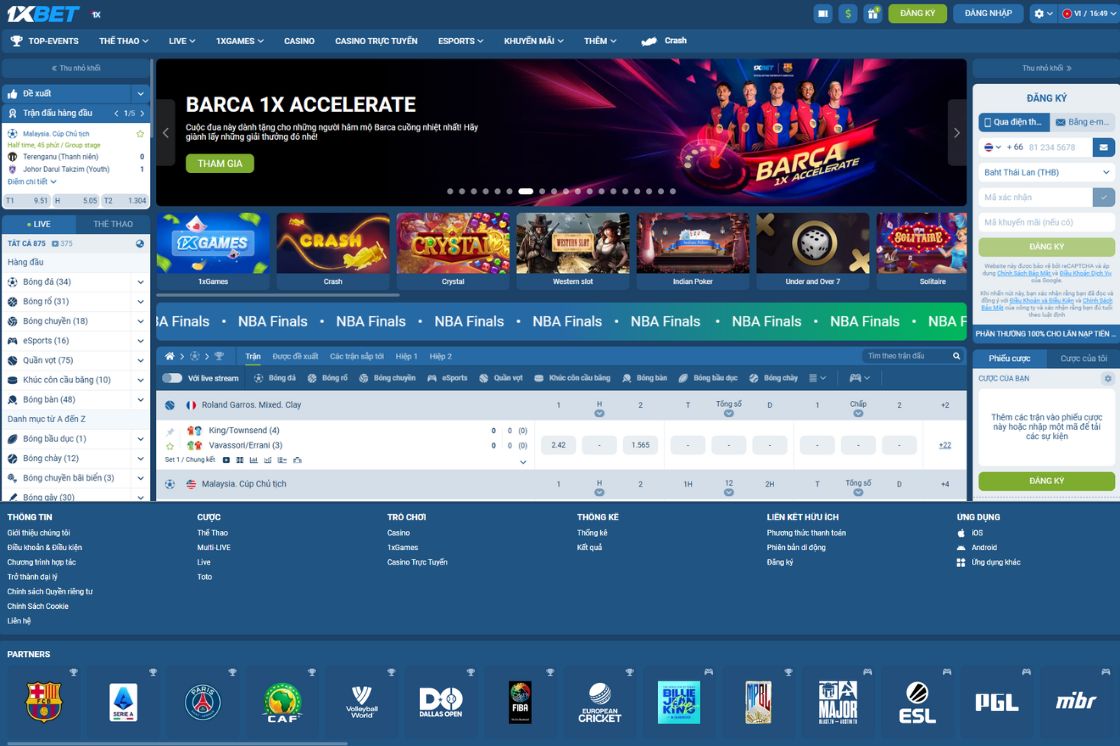Favorite the Vavassori/Errani match star
This screenshot has width=1120, height=746.
point(170,446)
